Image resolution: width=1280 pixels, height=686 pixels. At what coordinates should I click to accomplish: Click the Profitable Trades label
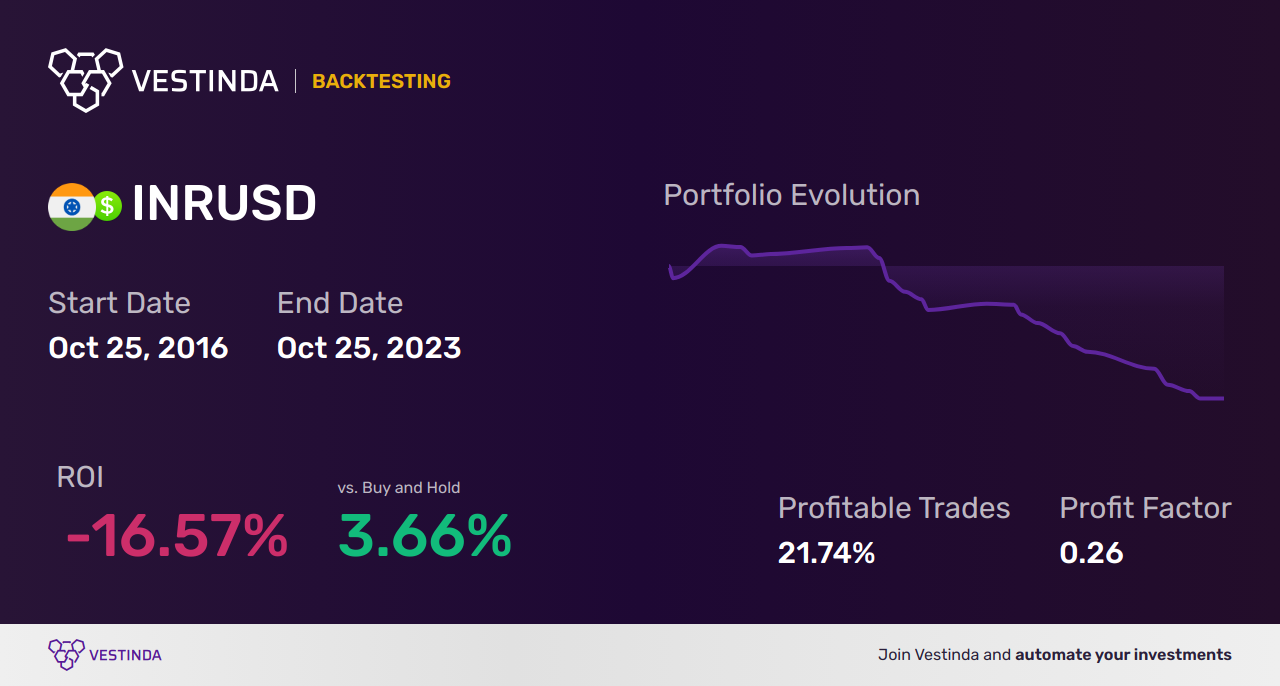894,508
